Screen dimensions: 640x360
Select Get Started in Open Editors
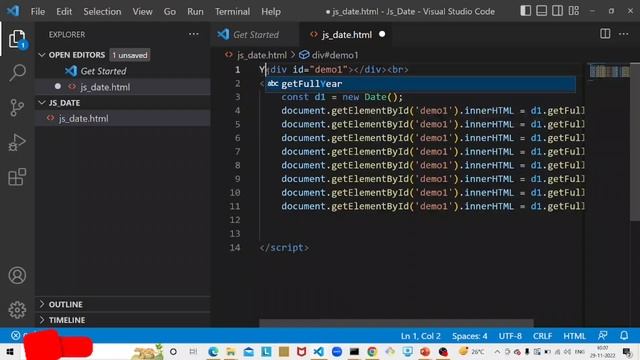123,71
